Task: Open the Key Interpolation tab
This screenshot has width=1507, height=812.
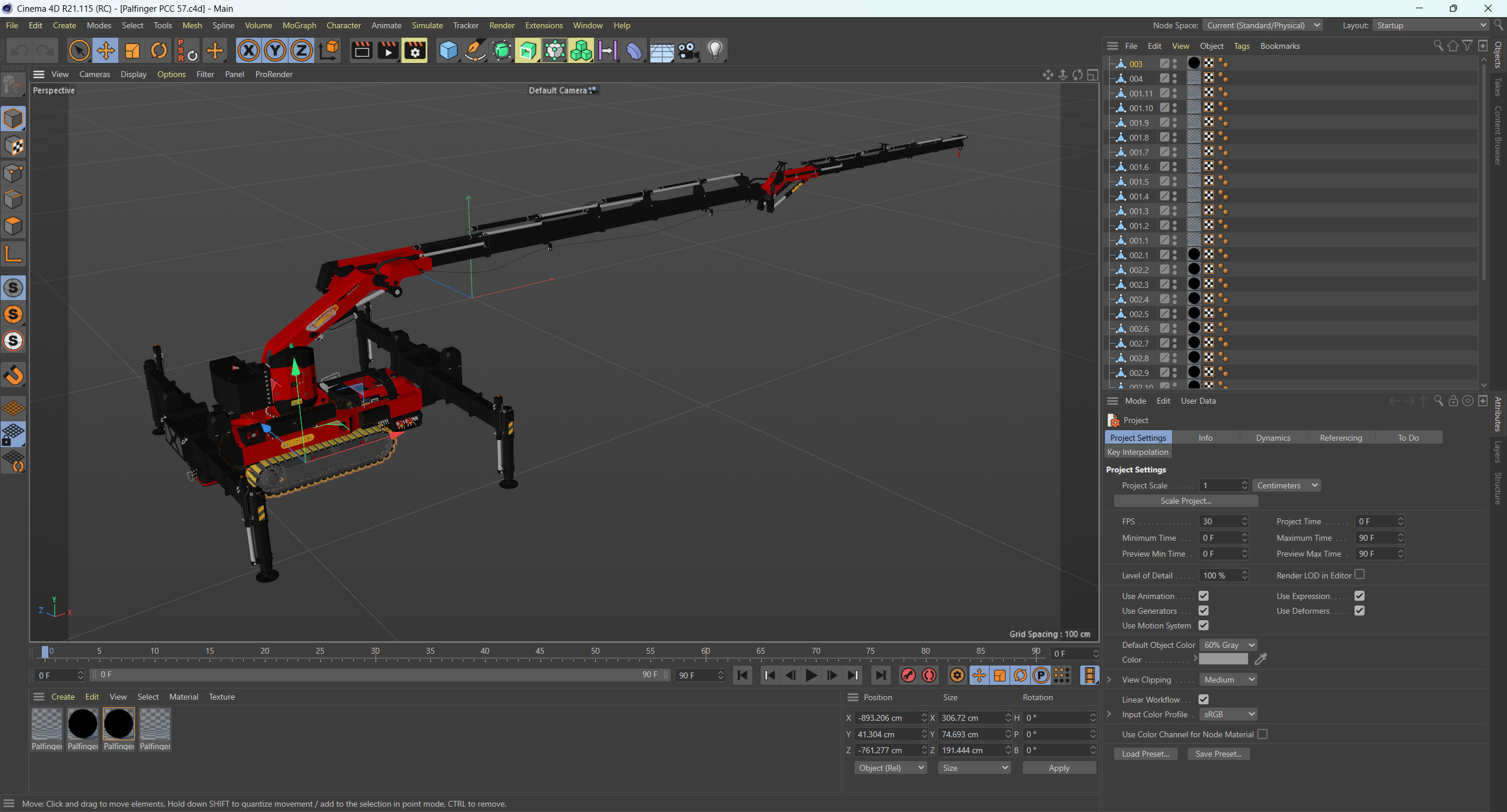Action: [1138, 452]
